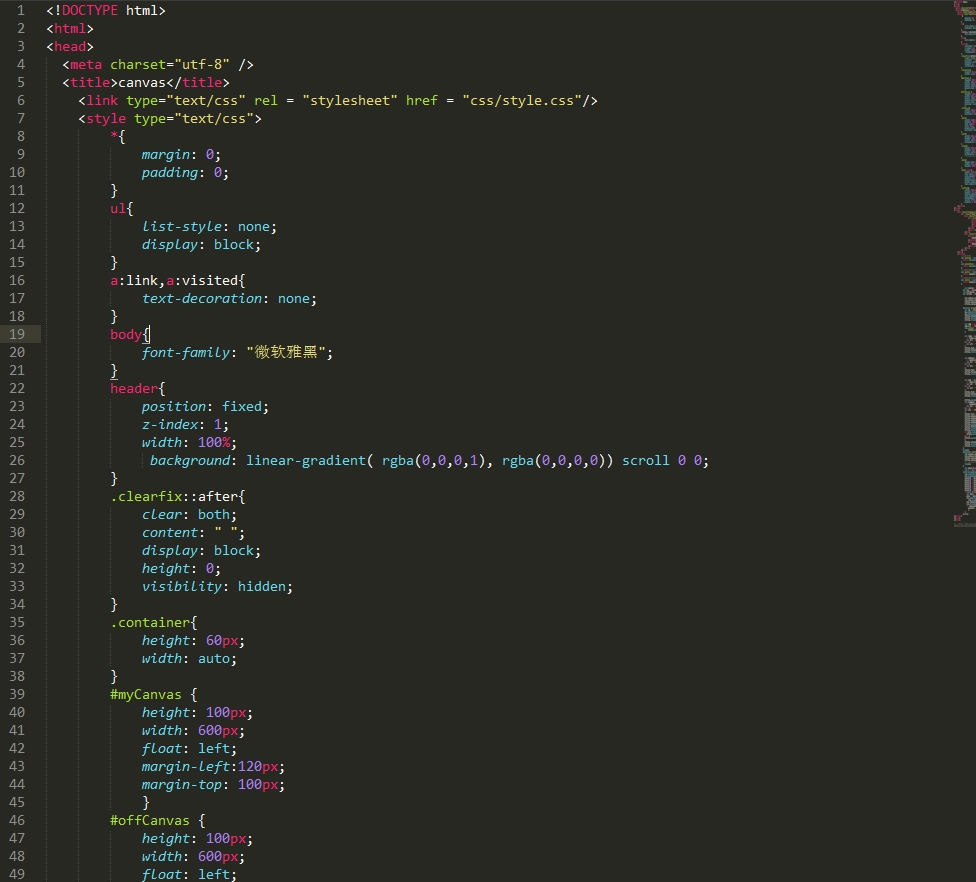Click the '<html>' tag on line 2
Image resolution: width=976 pixels, height=882 pixels.
[x=70, y=29]
